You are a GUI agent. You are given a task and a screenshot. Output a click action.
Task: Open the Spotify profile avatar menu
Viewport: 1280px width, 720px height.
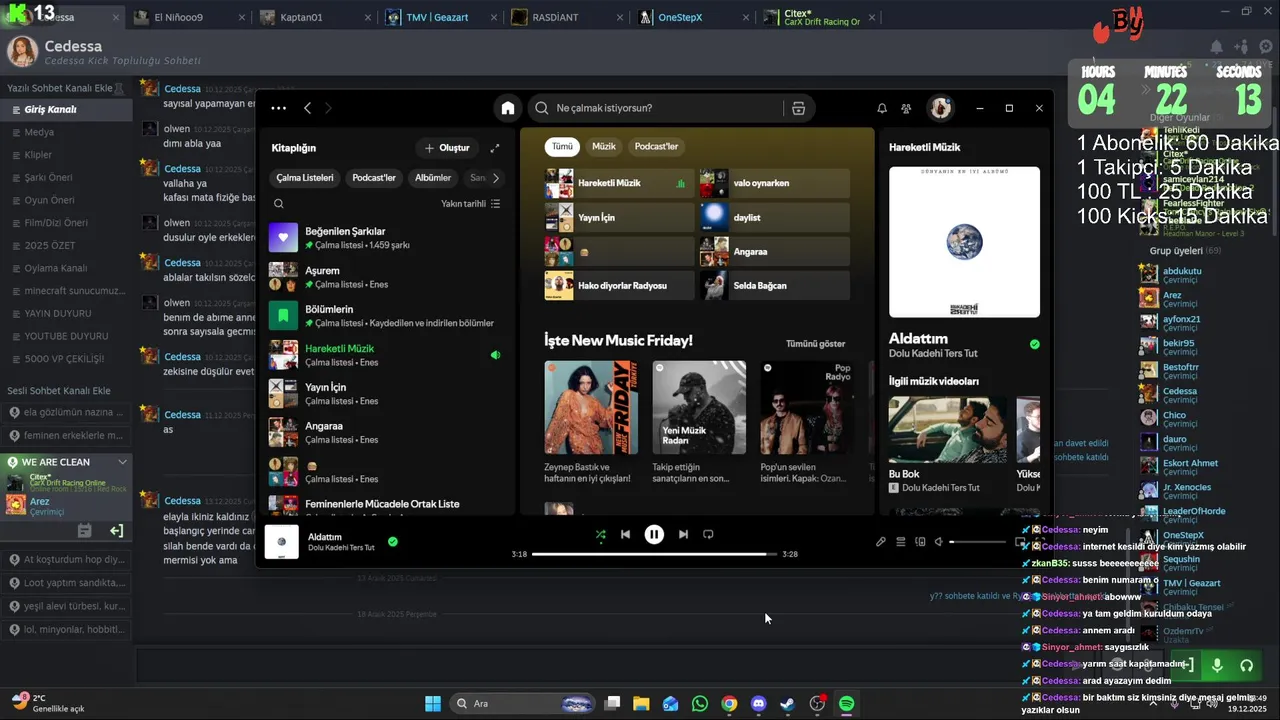940,108
